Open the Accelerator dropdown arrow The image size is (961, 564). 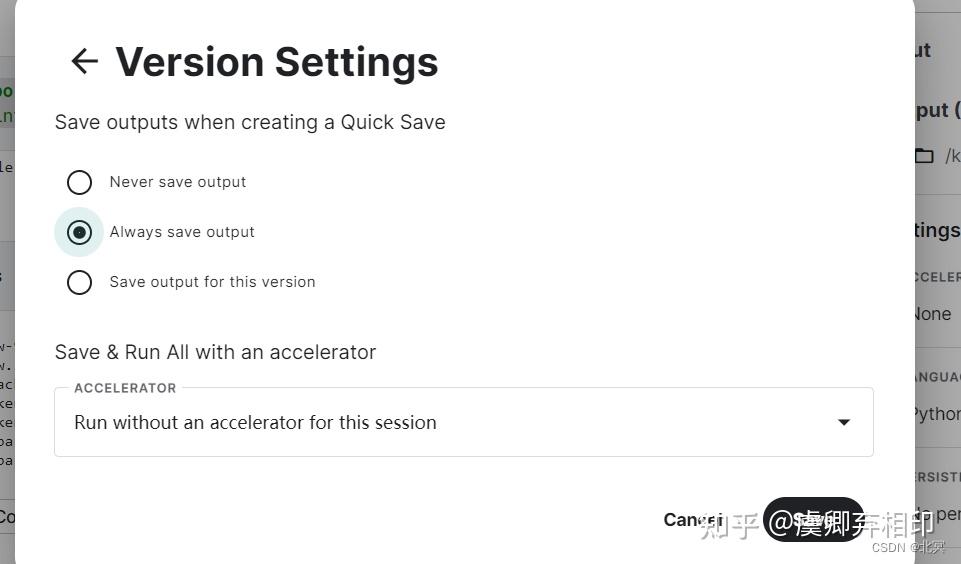(x=843, y=422)
